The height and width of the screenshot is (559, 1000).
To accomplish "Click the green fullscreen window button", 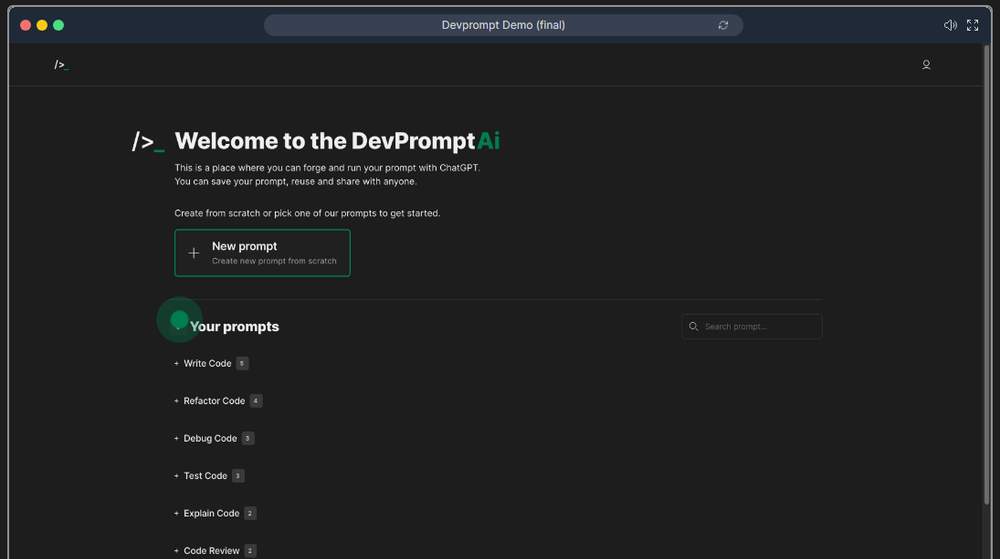I will (59, 25).
